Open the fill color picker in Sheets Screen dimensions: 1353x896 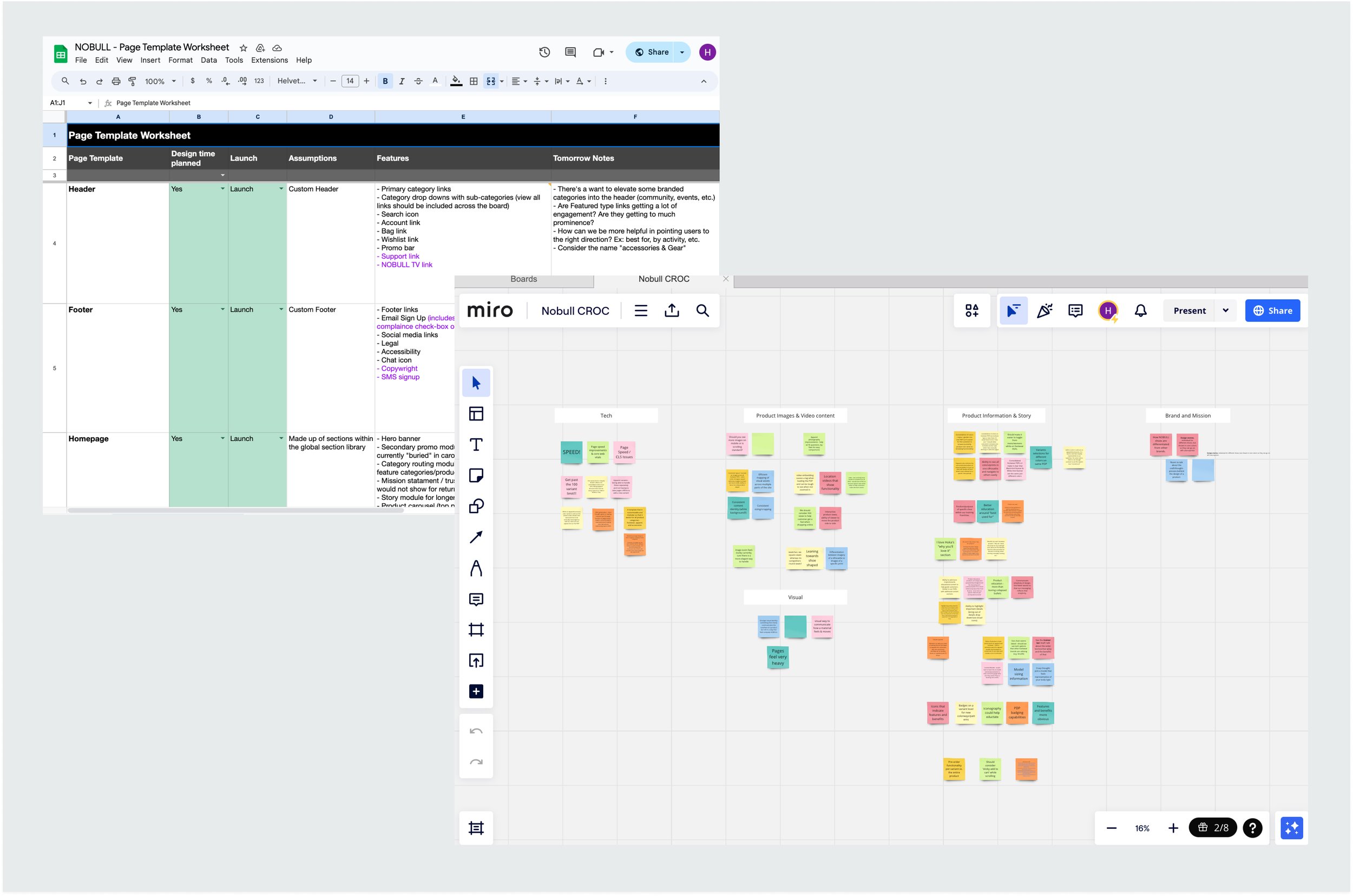point(456,81)
